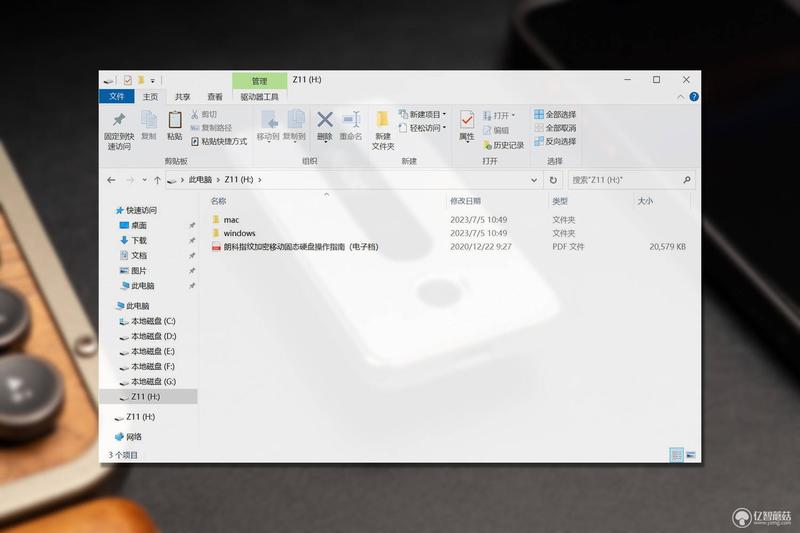Image resolution: width=800 pixels, height=533 pixels.
Task: Click the Copy (复制) ribbon icon
Action: tap(148, 120)
